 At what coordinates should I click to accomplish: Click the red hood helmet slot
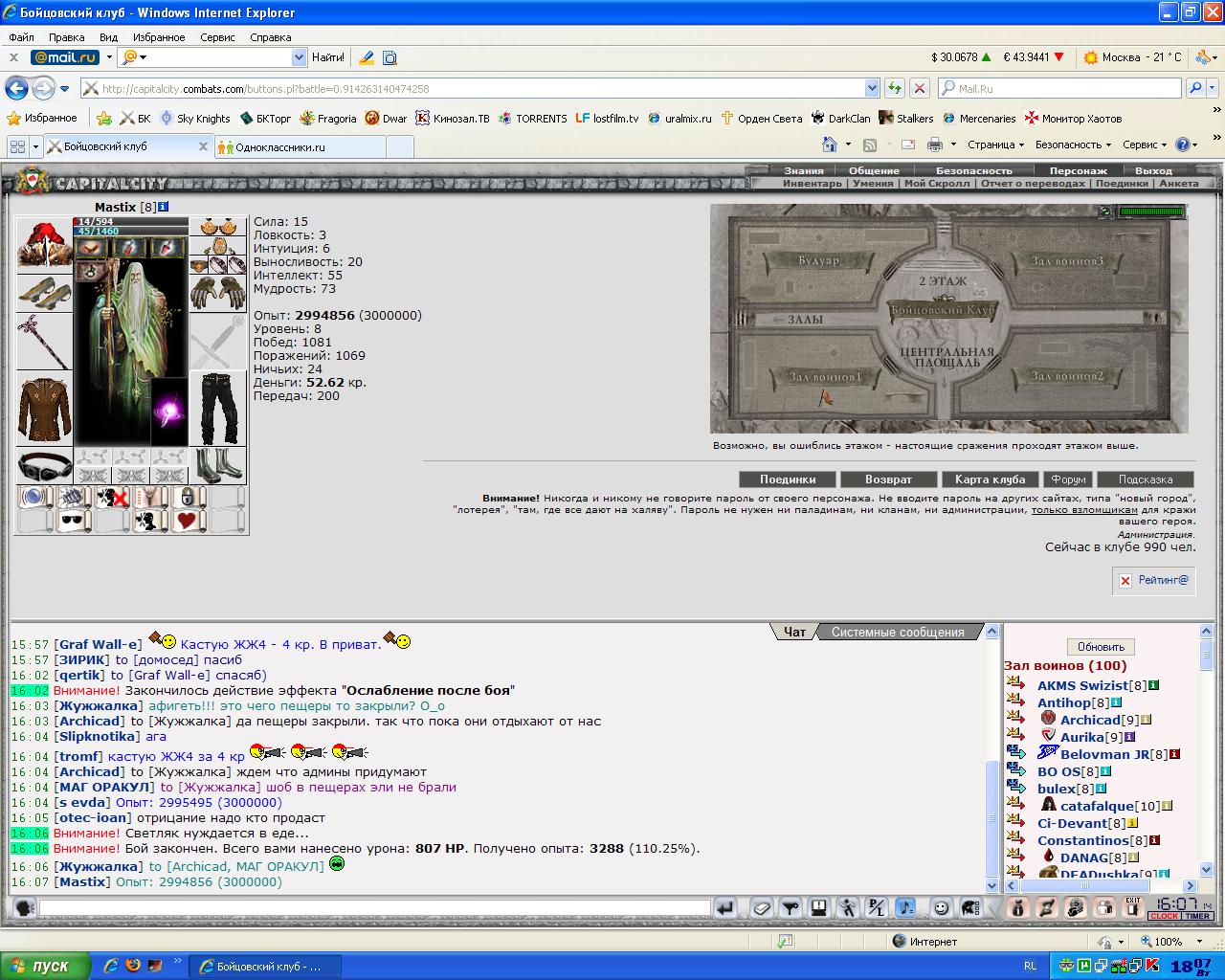[44, 245]
